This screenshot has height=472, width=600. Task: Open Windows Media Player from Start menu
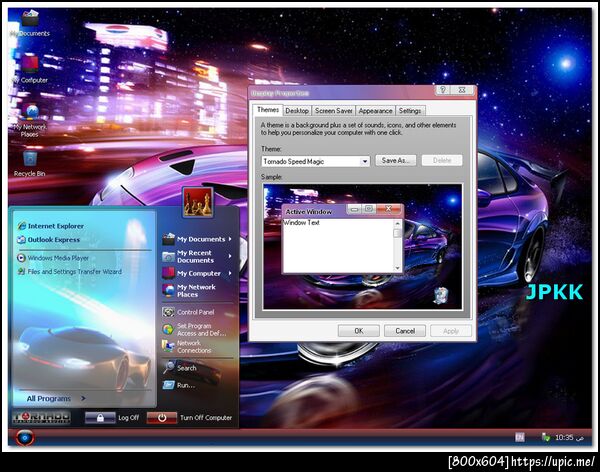coord(53,258)
